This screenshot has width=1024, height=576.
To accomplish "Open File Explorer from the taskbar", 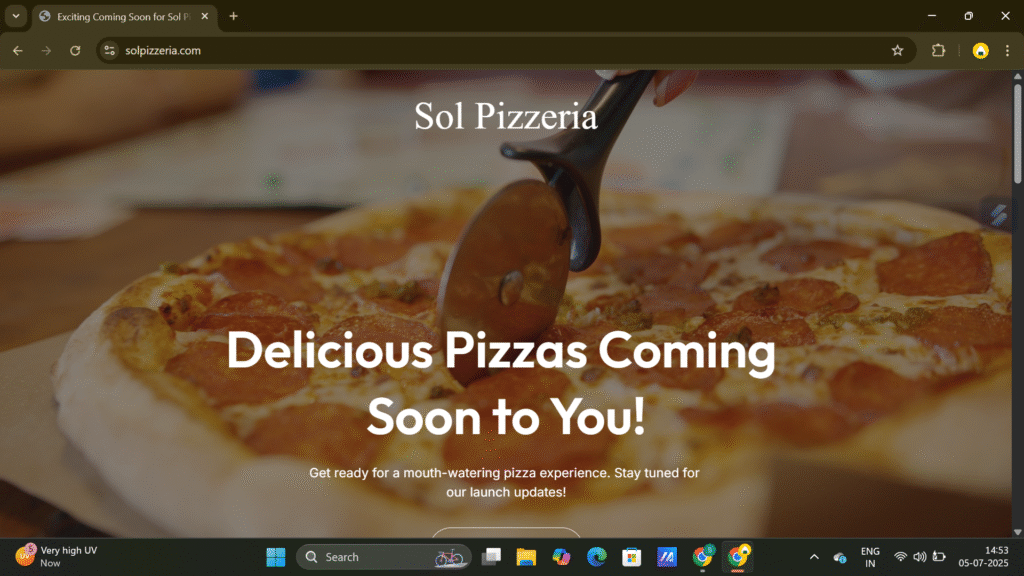I will pyautogui.click(x=526, y=557).
